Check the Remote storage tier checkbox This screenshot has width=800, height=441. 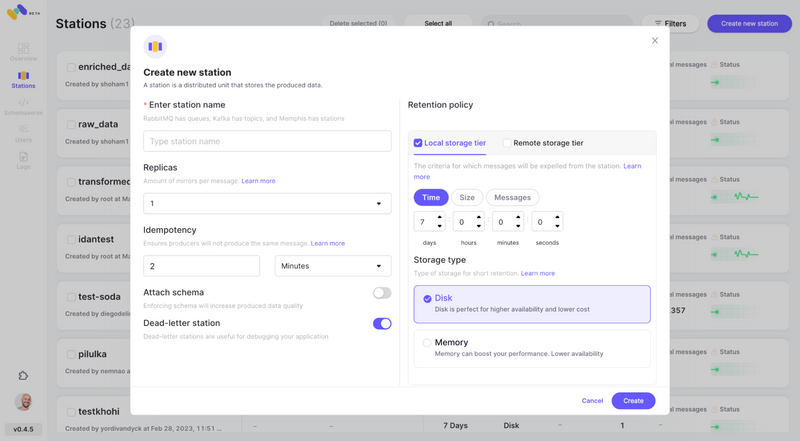[x=507, y=143]
